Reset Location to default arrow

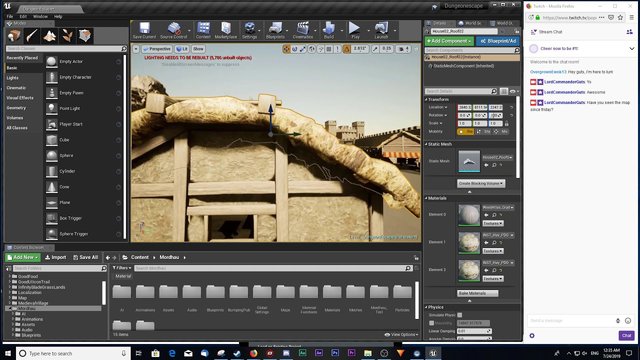tap(511, 107)
